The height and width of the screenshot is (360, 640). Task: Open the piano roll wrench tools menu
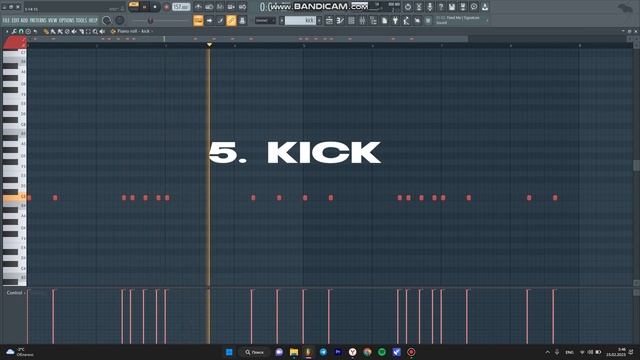pyautogui.click(x=14, y=31)
